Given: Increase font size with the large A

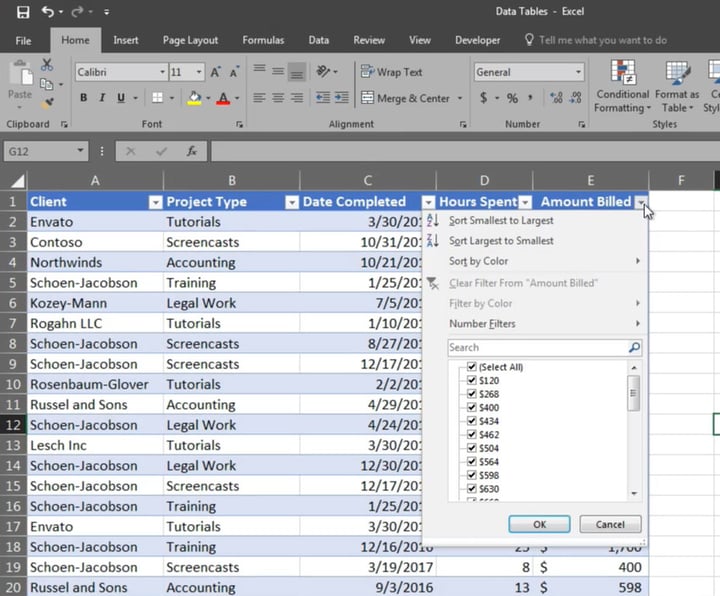Looking at the screenshot, I should [215, 72].
